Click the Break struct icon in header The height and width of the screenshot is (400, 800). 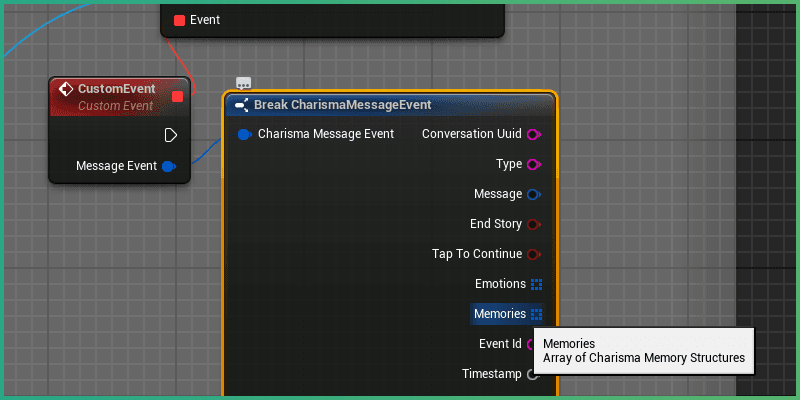(x=241, y=105)
